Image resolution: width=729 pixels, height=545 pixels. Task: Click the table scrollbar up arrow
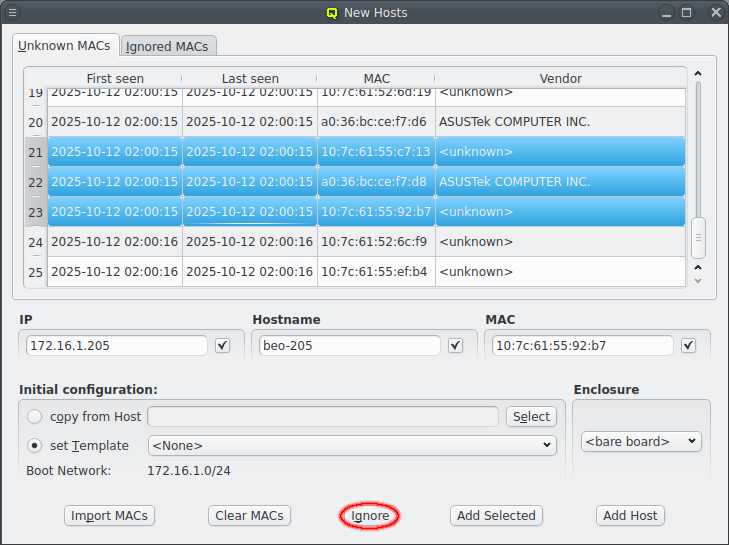click(x=698, y=74)
